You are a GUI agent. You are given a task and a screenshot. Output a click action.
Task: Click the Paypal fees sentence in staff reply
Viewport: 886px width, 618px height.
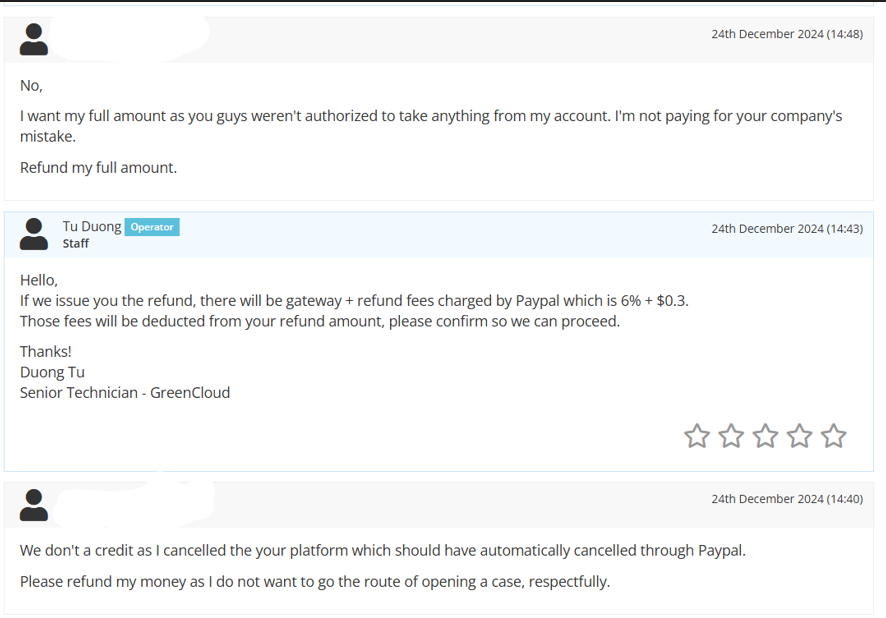pos(354,301)
